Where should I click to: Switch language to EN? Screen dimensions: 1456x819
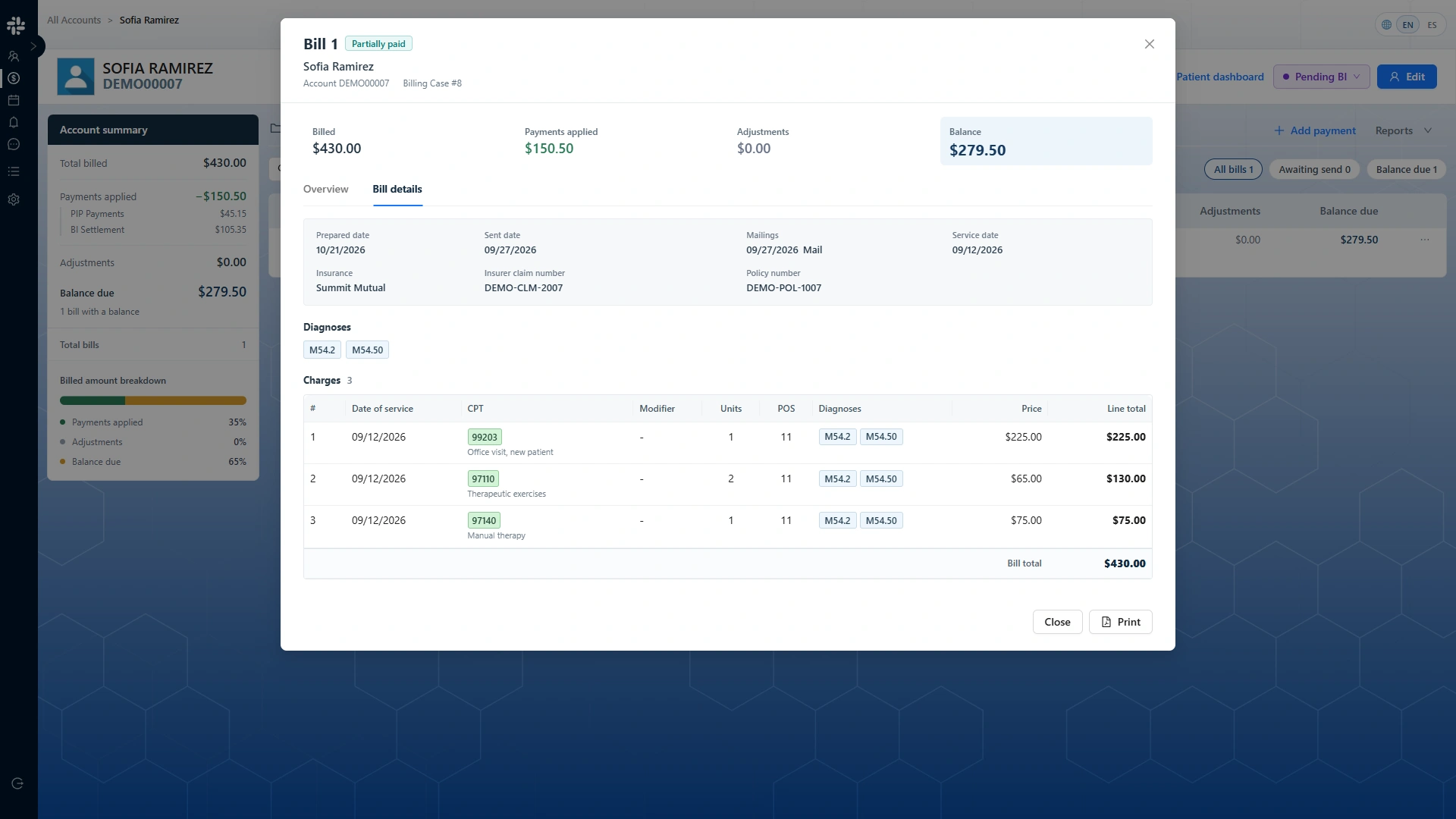coord(1408,25)
